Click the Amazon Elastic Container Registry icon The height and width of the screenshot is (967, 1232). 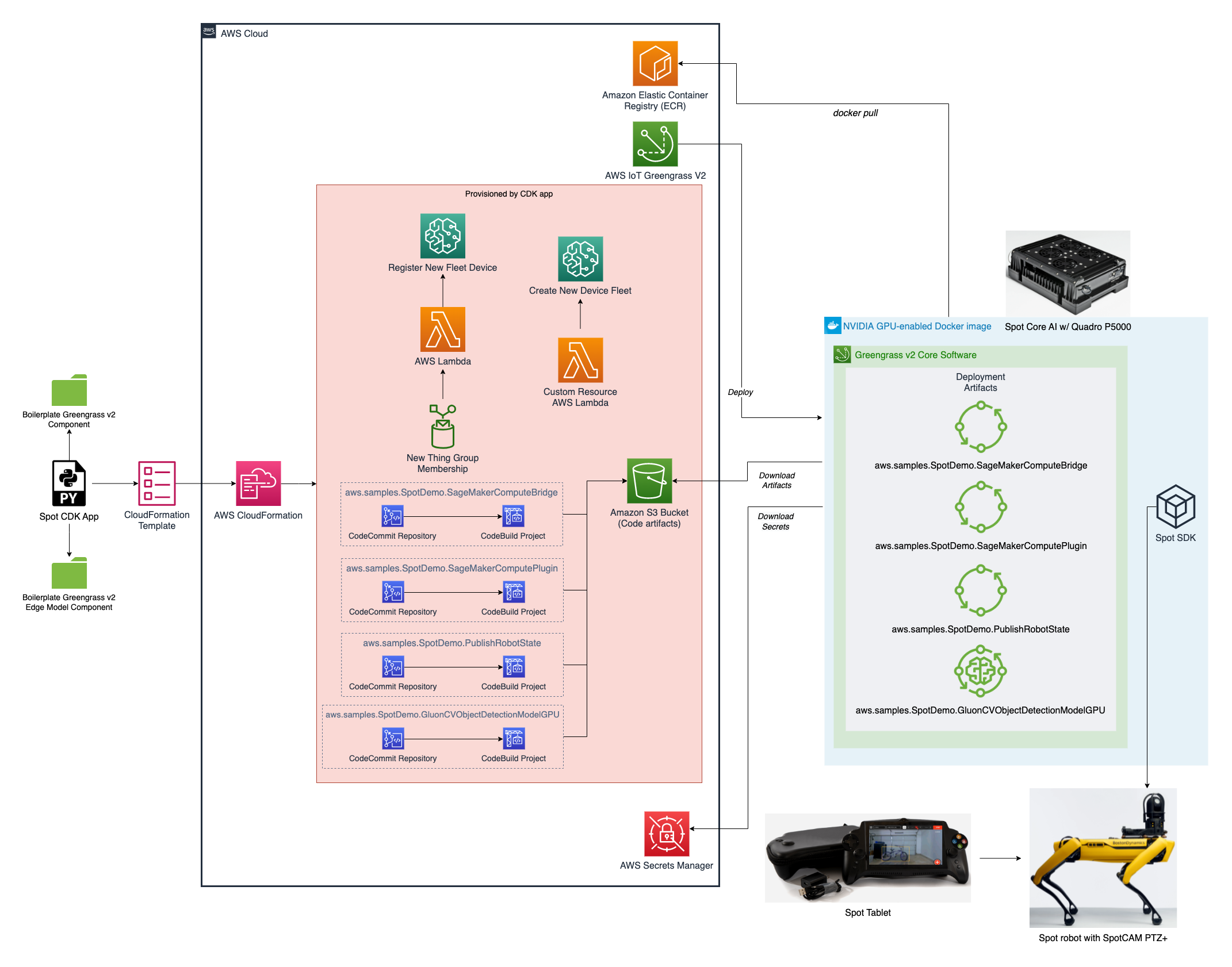click(655, 63)
